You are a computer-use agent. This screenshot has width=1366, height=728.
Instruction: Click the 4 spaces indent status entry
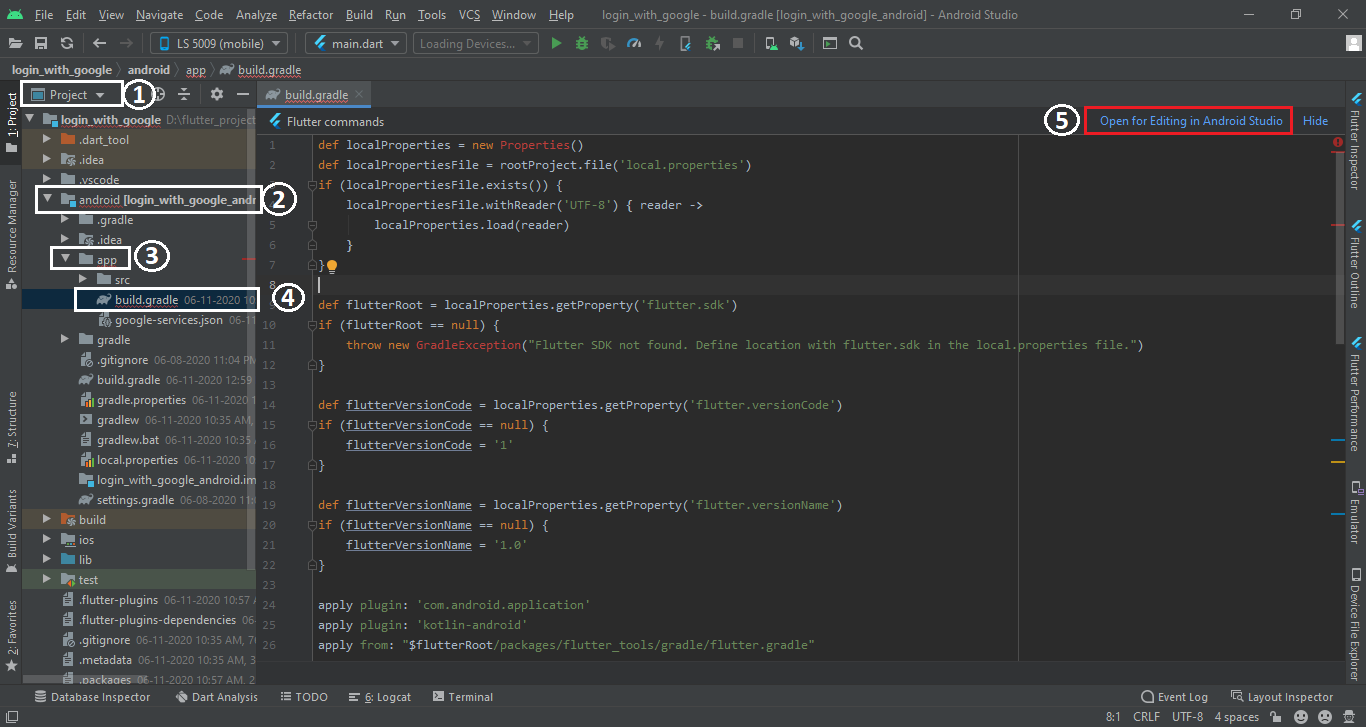1237,717
